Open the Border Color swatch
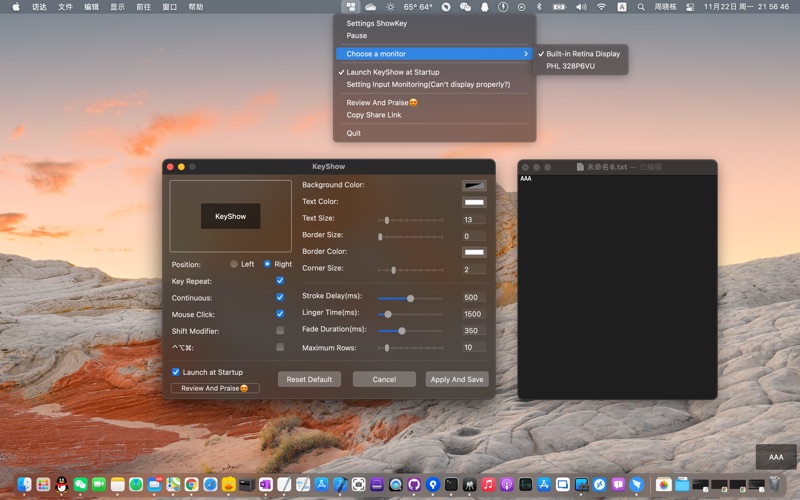 pyautogui.click(x=474, y=252)
